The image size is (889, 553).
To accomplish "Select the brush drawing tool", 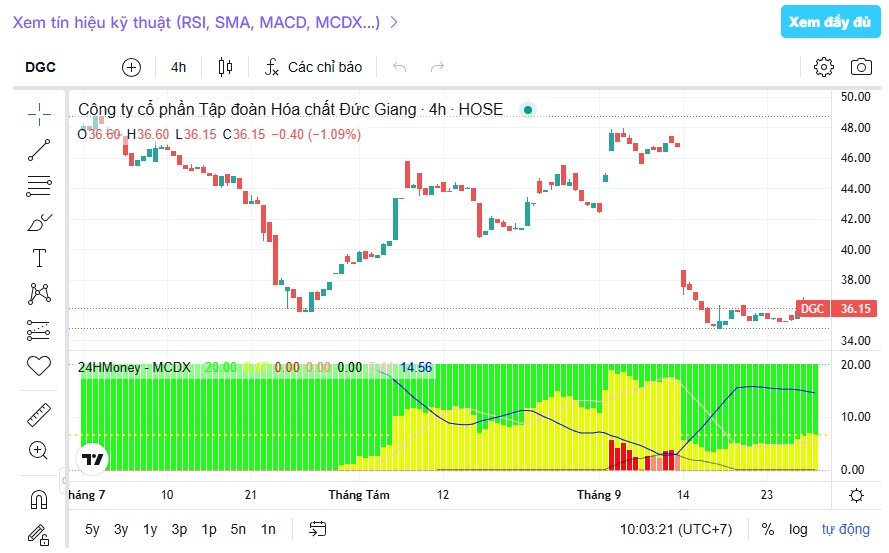I will click(x=39, y=222).
